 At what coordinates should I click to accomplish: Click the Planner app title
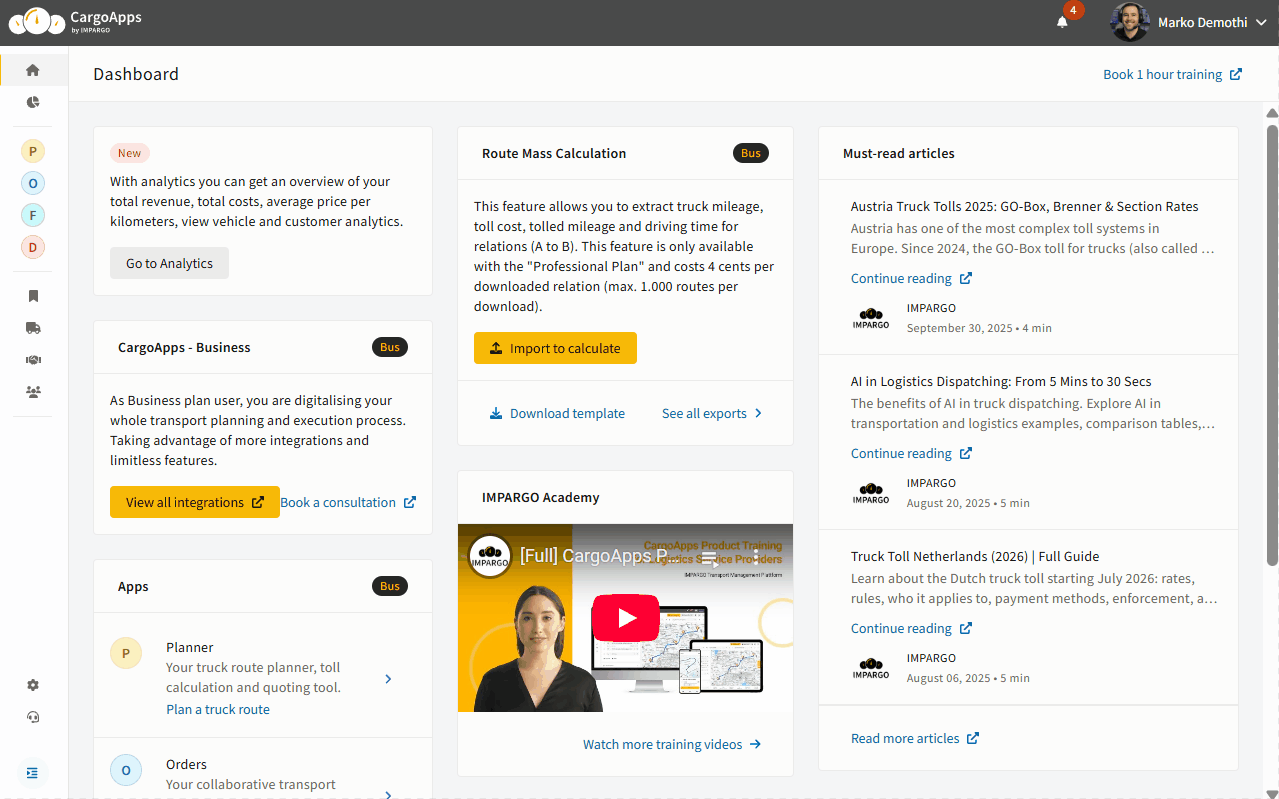pyautogui.click(x=190, y=647)
